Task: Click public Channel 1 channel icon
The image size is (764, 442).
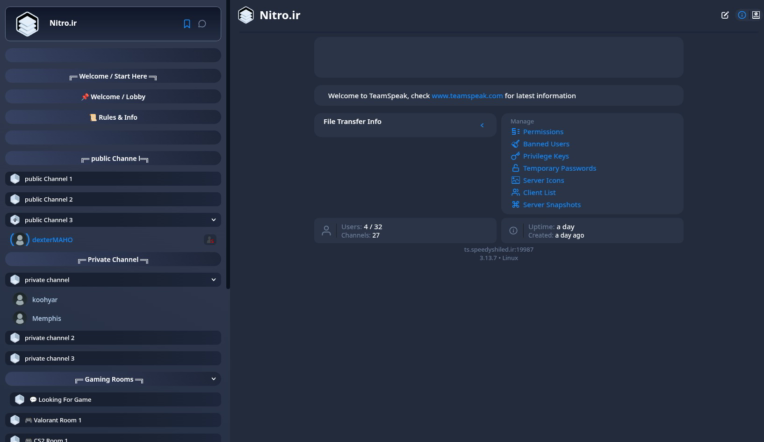Action: pyautogui.click(x=15, y=179)
